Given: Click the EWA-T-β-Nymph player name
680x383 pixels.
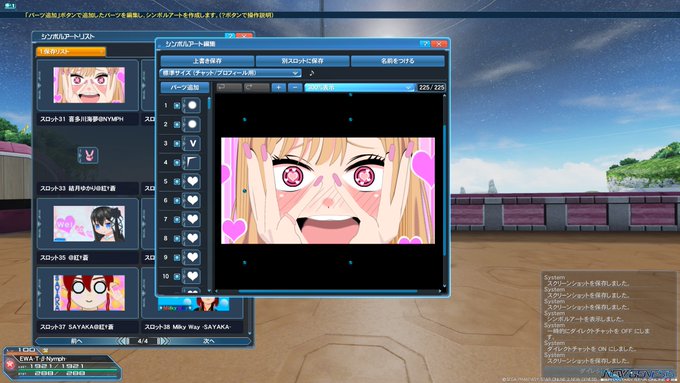Looking at the screenshot, I should [x=42, y=359].
